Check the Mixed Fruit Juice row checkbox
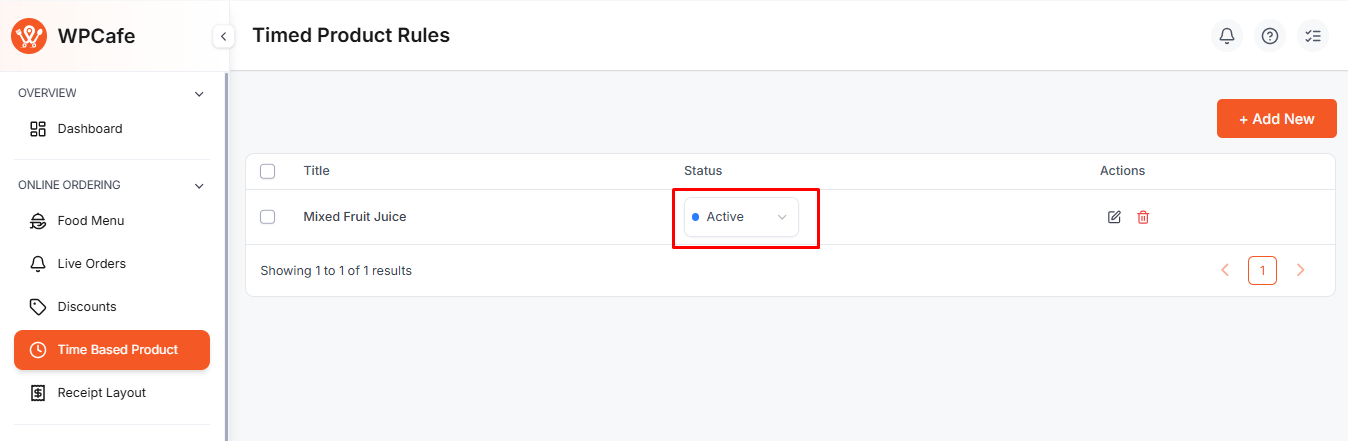 coord(267,217)
